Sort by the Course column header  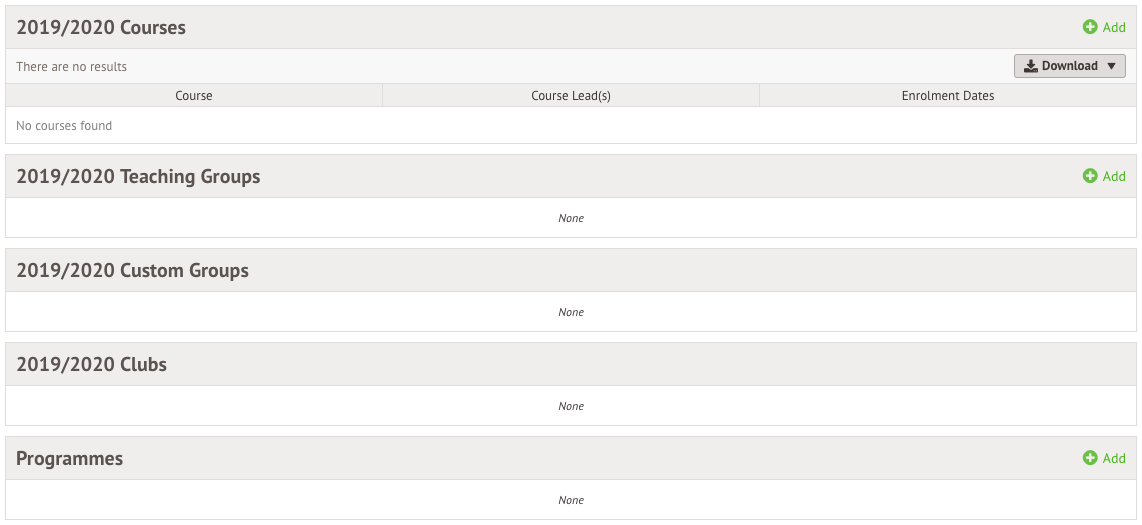(194, 95)
